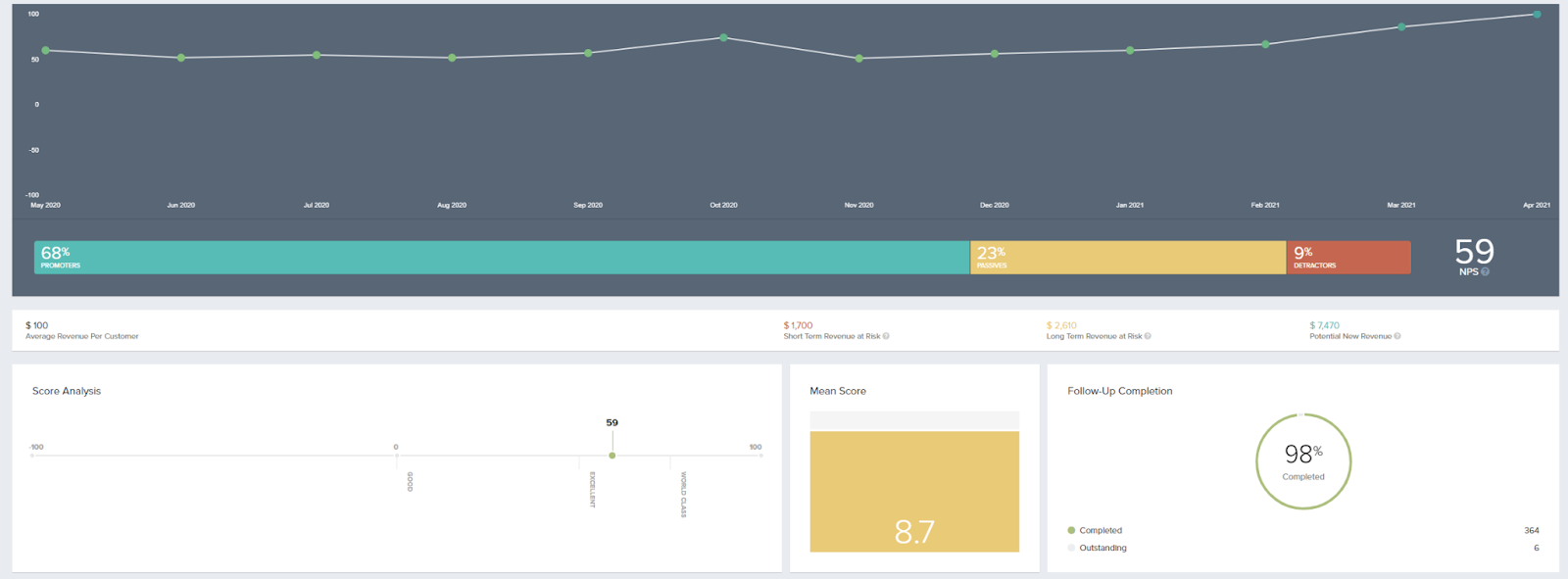Viewport: 1568px width, 579px height.
Task: Select the Nov 2020 data point on NPS chart
Action: click(x=859, y=59)
